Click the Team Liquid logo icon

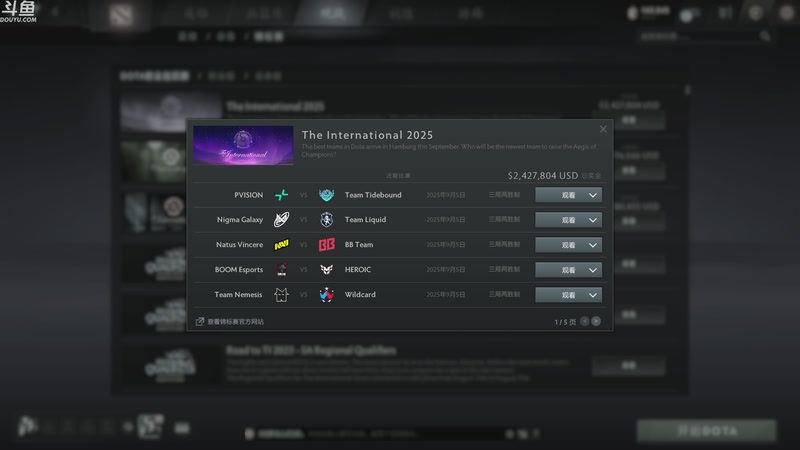pyautogui.click(x=327, y=219)
